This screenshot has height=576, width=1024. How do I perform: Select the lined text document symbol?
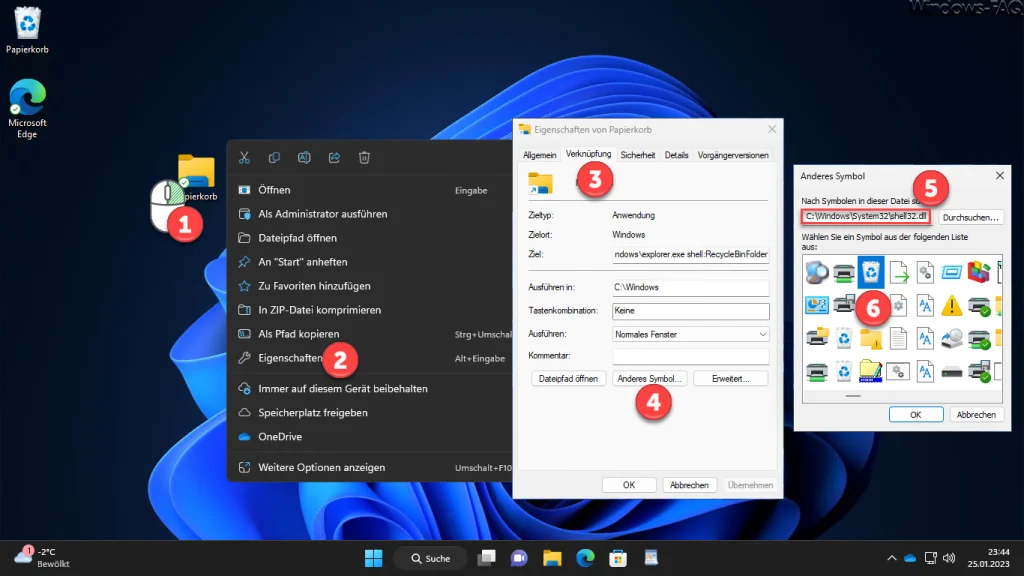point(899,338)
